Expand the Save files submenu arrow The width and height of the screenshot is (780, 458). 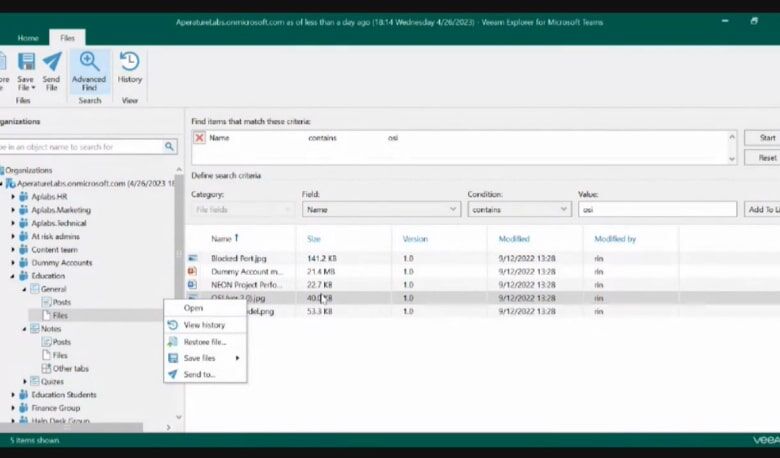pos(237,358)
